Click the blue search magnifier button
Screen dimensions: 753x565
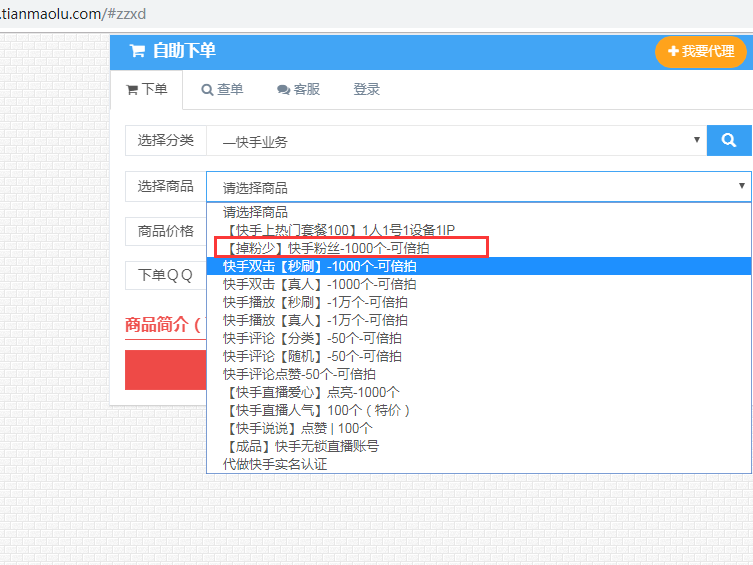pos(728,141)
